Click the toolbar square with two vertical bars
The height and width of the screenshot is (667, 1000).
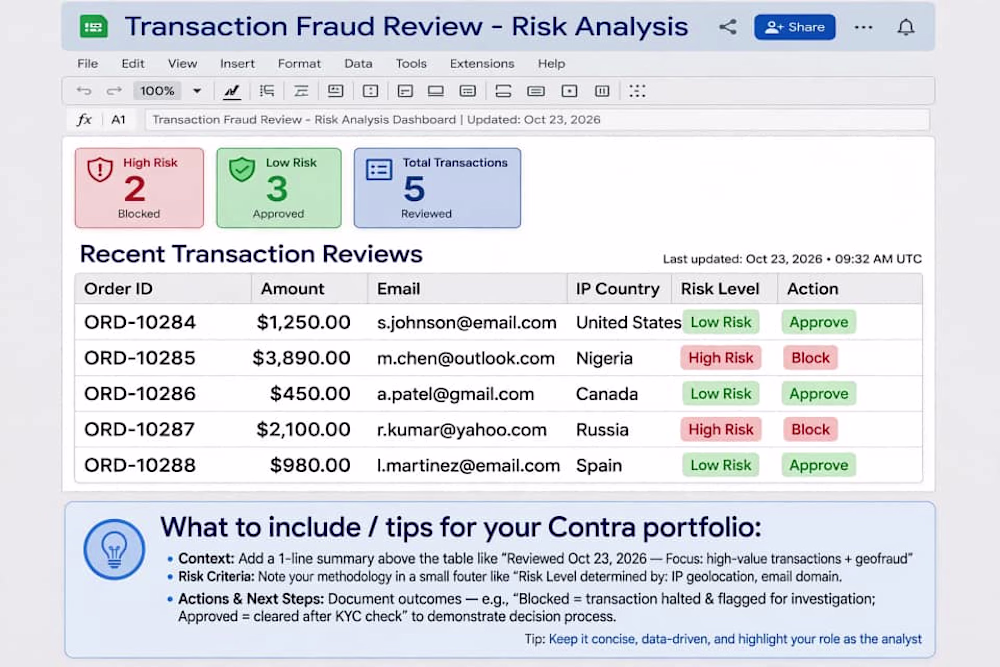(x=602, y=91)
